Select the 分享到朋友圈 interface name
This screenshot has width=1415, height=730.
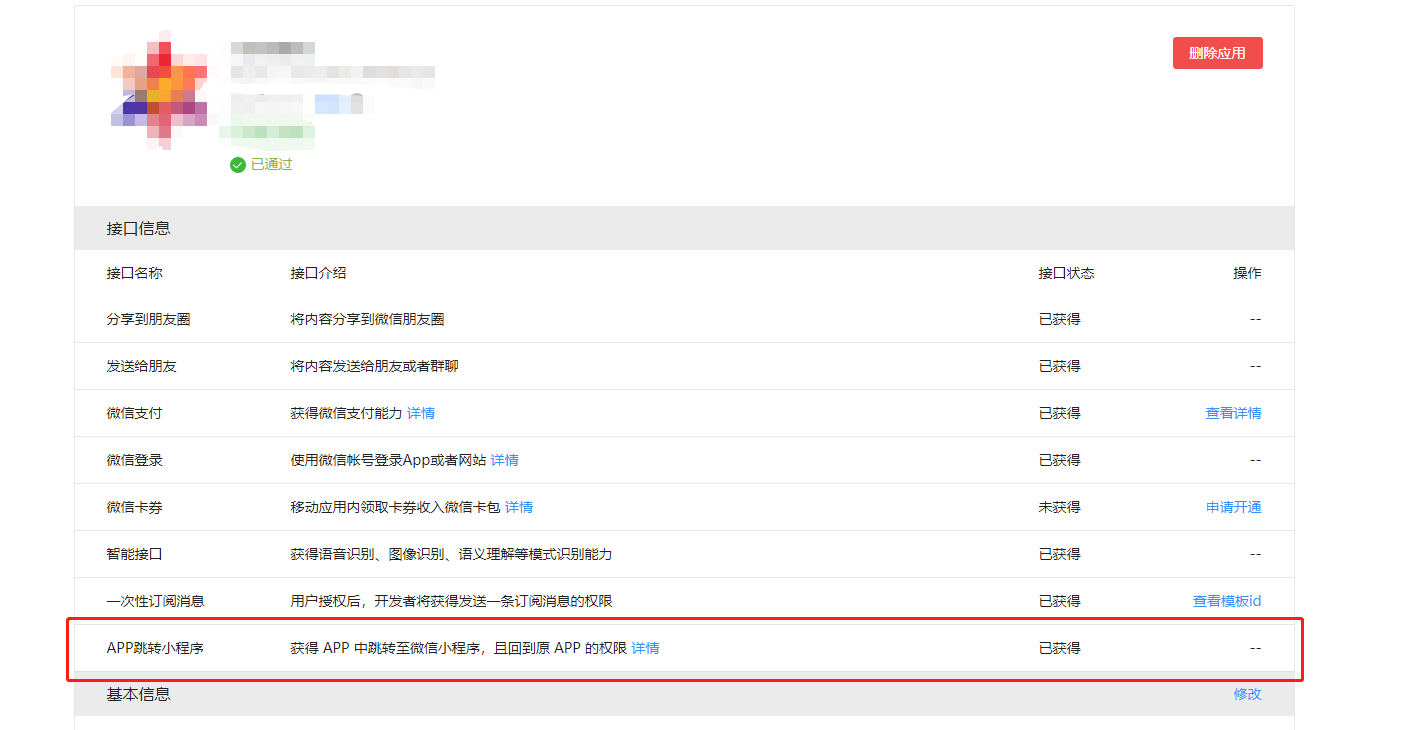pos(149,319)
